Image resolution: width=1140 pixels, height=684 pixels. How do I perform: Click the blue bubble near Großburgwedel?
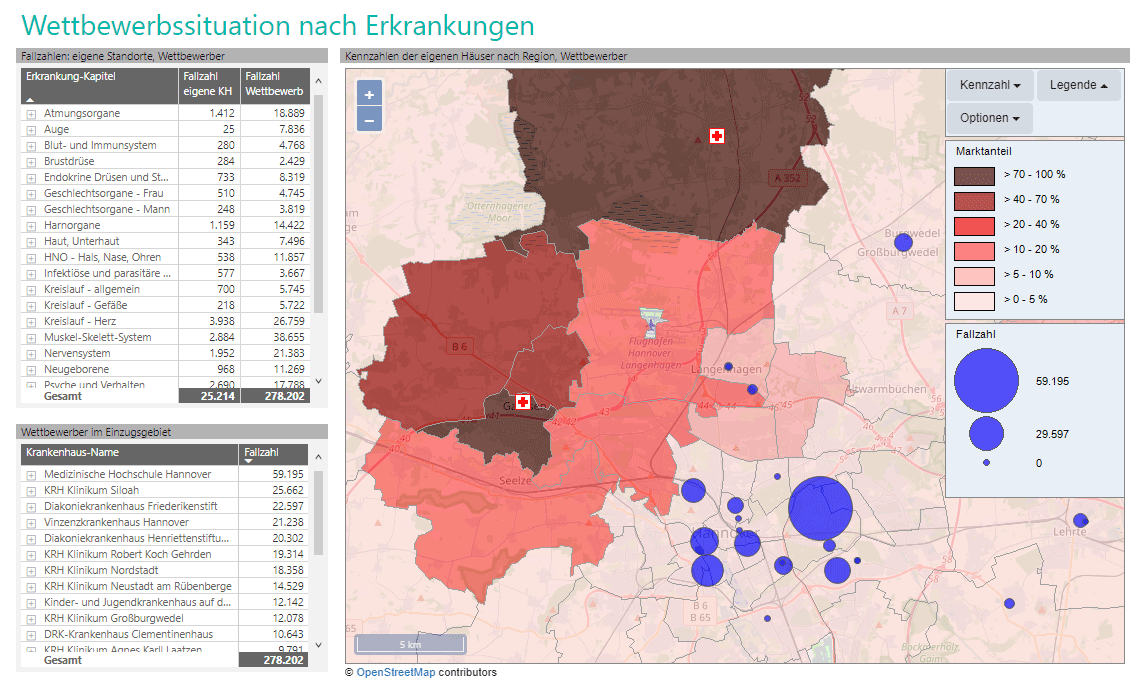pos(903,242)
